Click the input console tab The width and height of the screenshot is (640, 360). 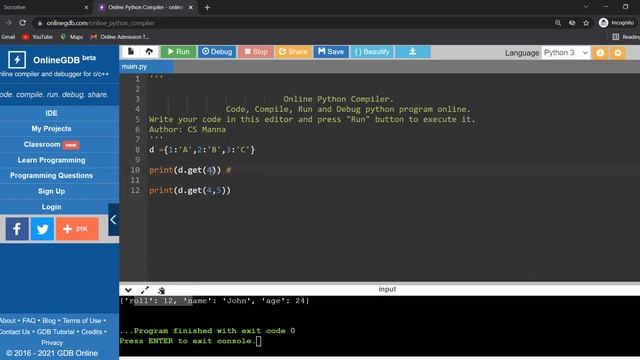tap(387, 289)
